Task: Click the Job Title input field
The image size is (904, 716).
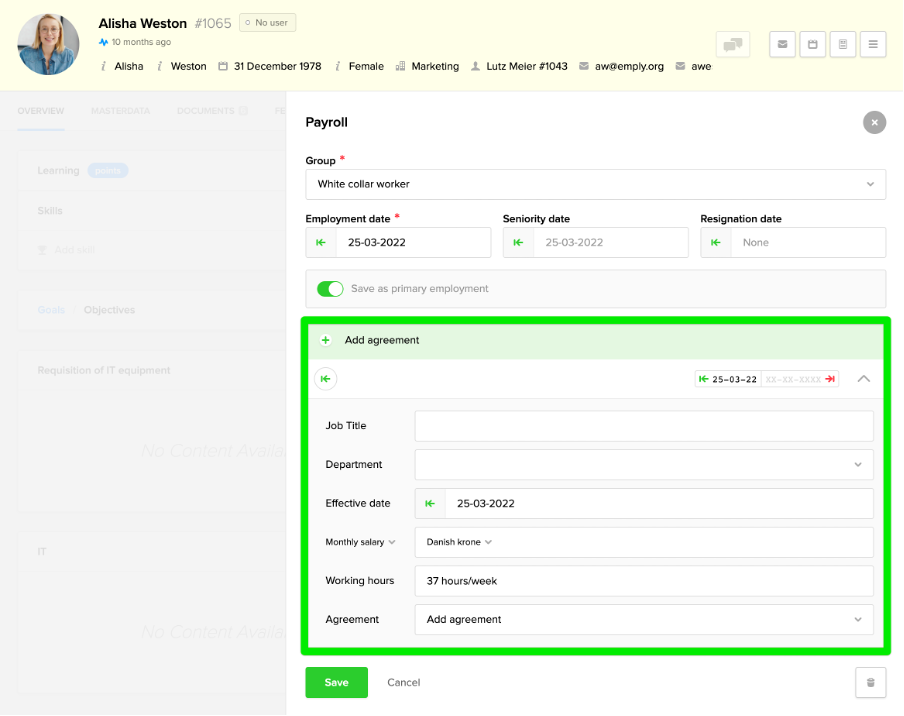Action: pos(643,426)
